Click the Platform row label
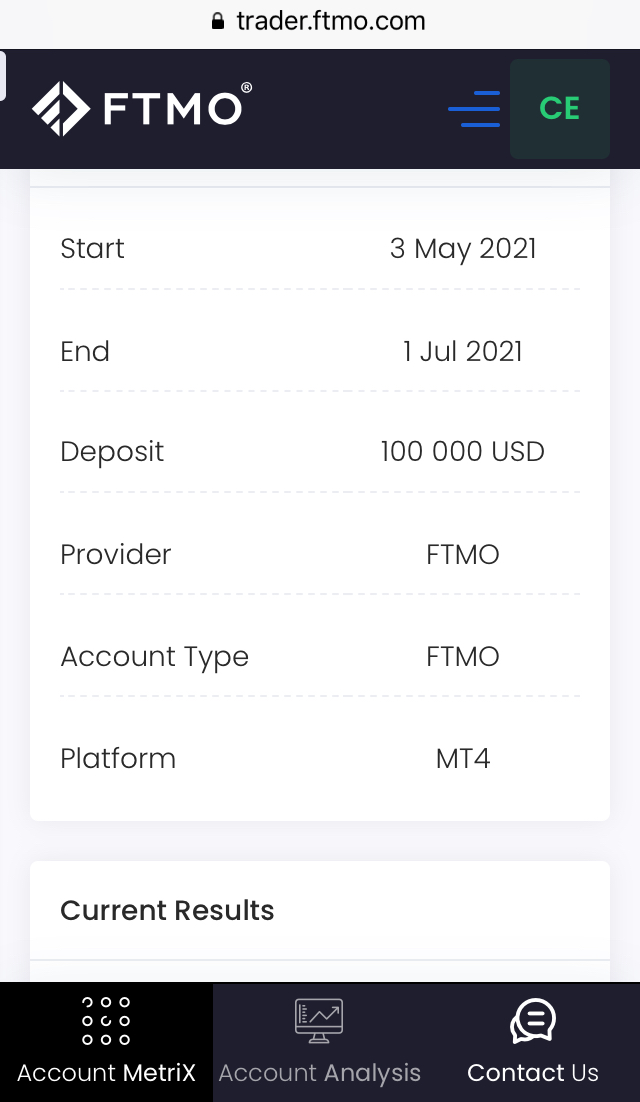Image resolution: width=640 pixels, height=1102 pixels. [x=118, y=758]
